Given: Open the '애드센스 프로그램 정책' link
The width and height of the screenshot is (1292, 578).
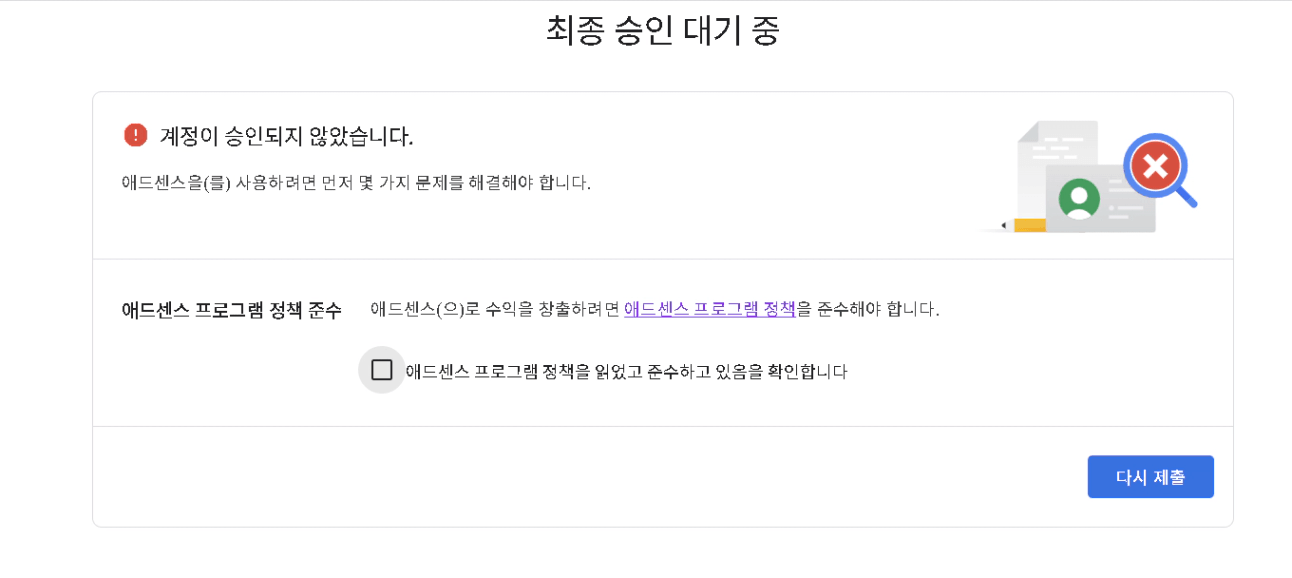Looking at the screenshot, I should coord(709,309).
